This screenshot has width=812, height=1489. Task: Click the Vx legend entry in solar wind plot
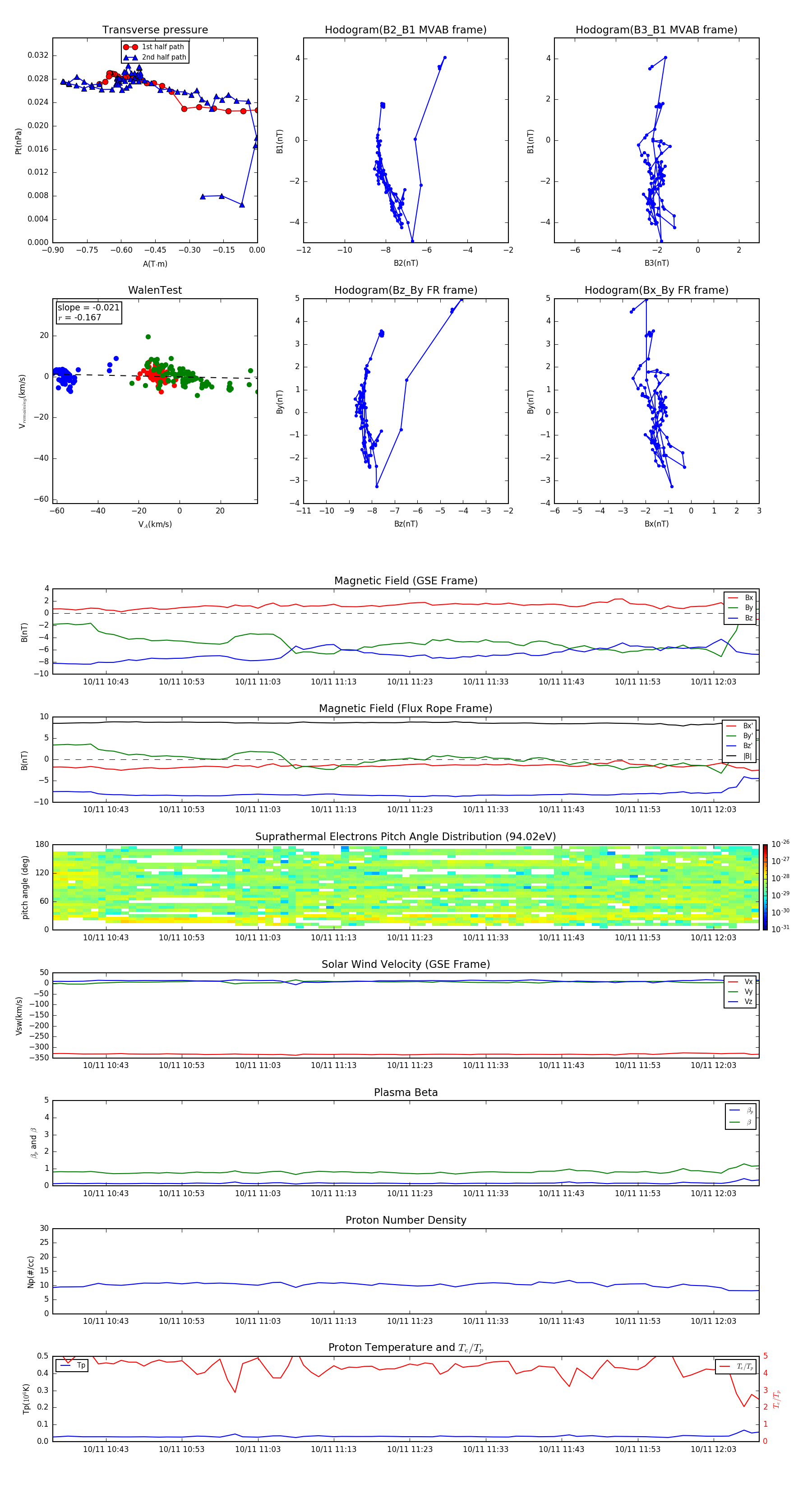pos(740,981)
